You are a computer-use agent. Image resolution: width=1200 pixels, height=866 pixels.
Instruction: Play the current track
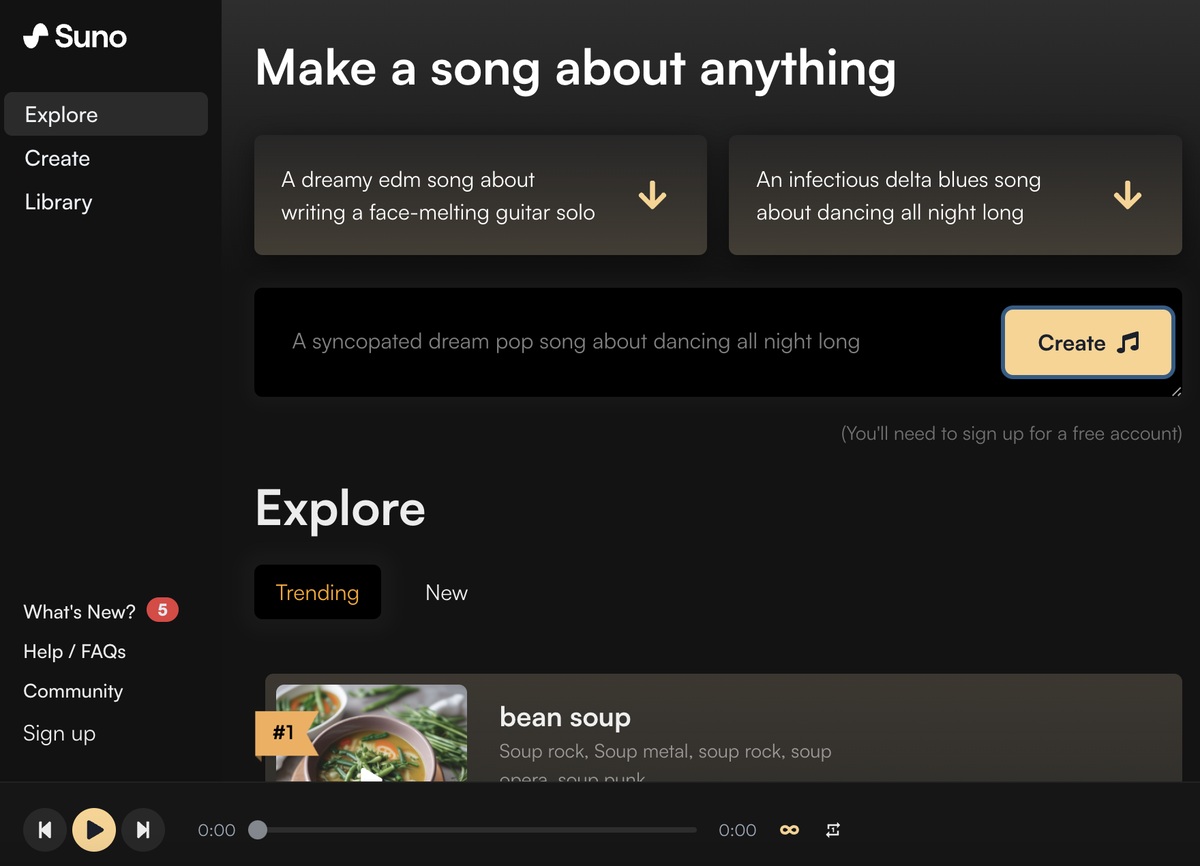94,830
